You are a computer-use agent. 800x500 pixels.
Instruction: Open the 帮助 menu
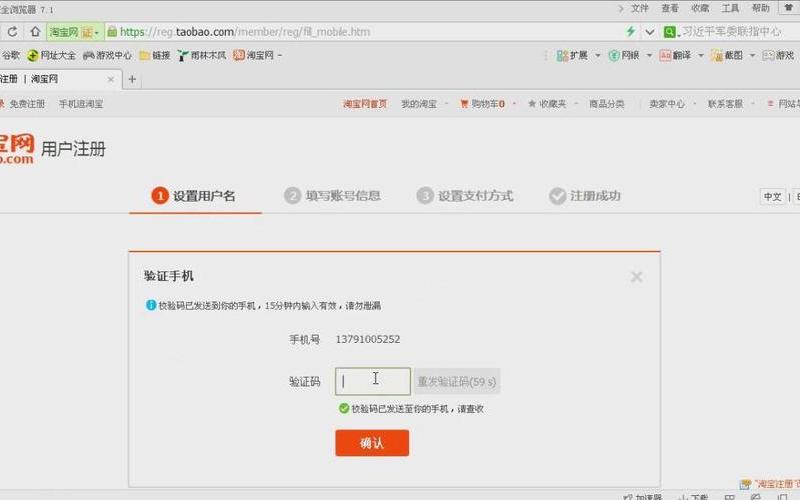[760, 8]
